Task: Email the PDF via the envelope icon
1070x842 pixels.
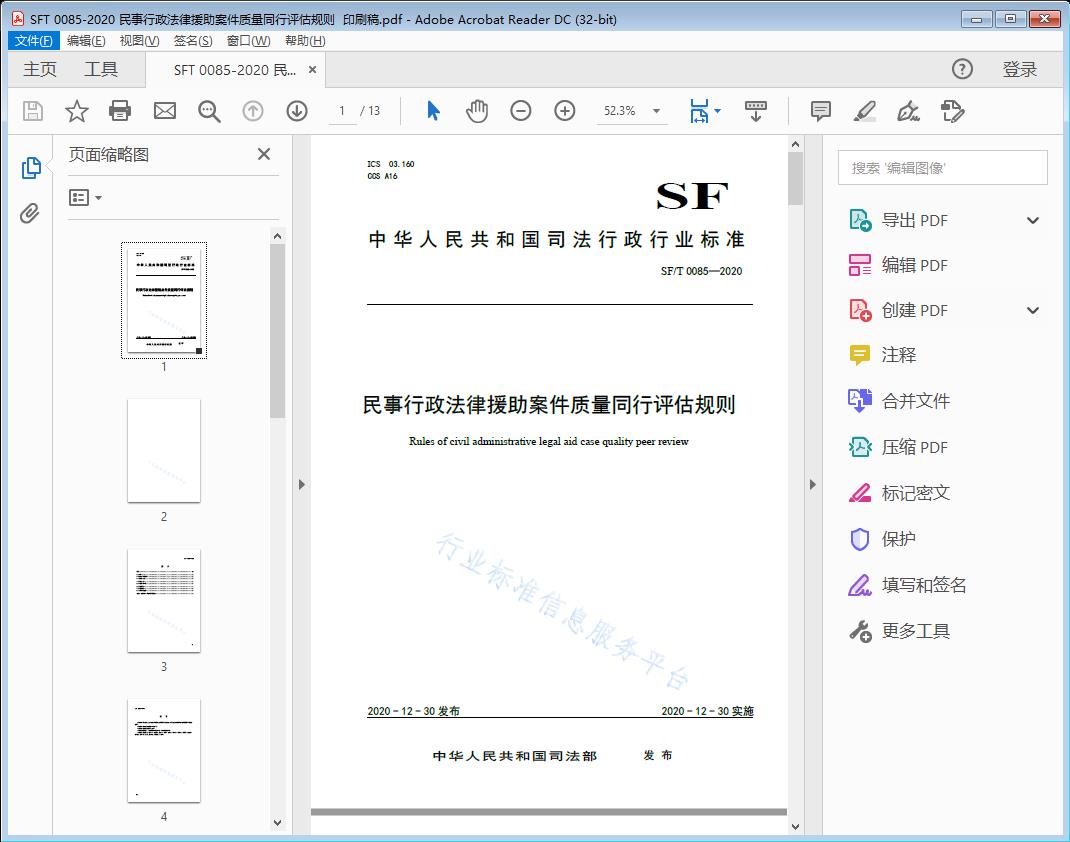Action: click(164, 111)
